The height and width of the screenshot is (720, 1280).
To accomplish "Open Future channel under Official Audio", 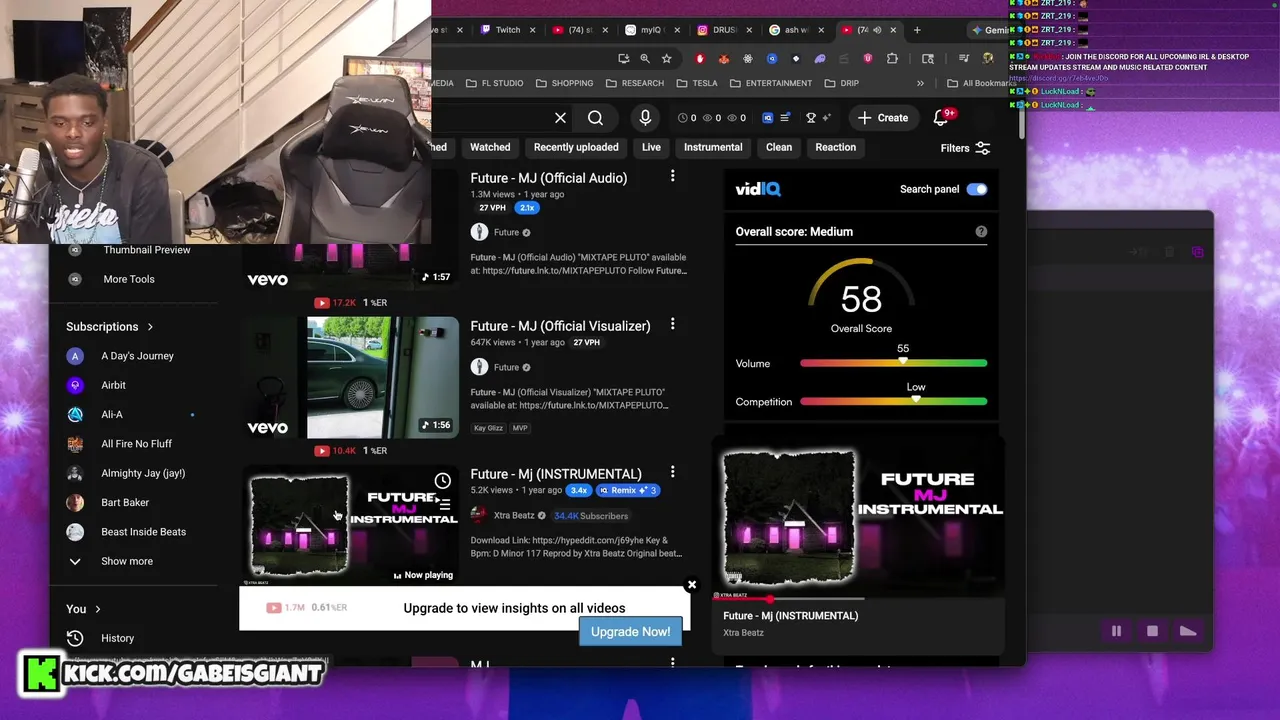I will click(506, 232).
